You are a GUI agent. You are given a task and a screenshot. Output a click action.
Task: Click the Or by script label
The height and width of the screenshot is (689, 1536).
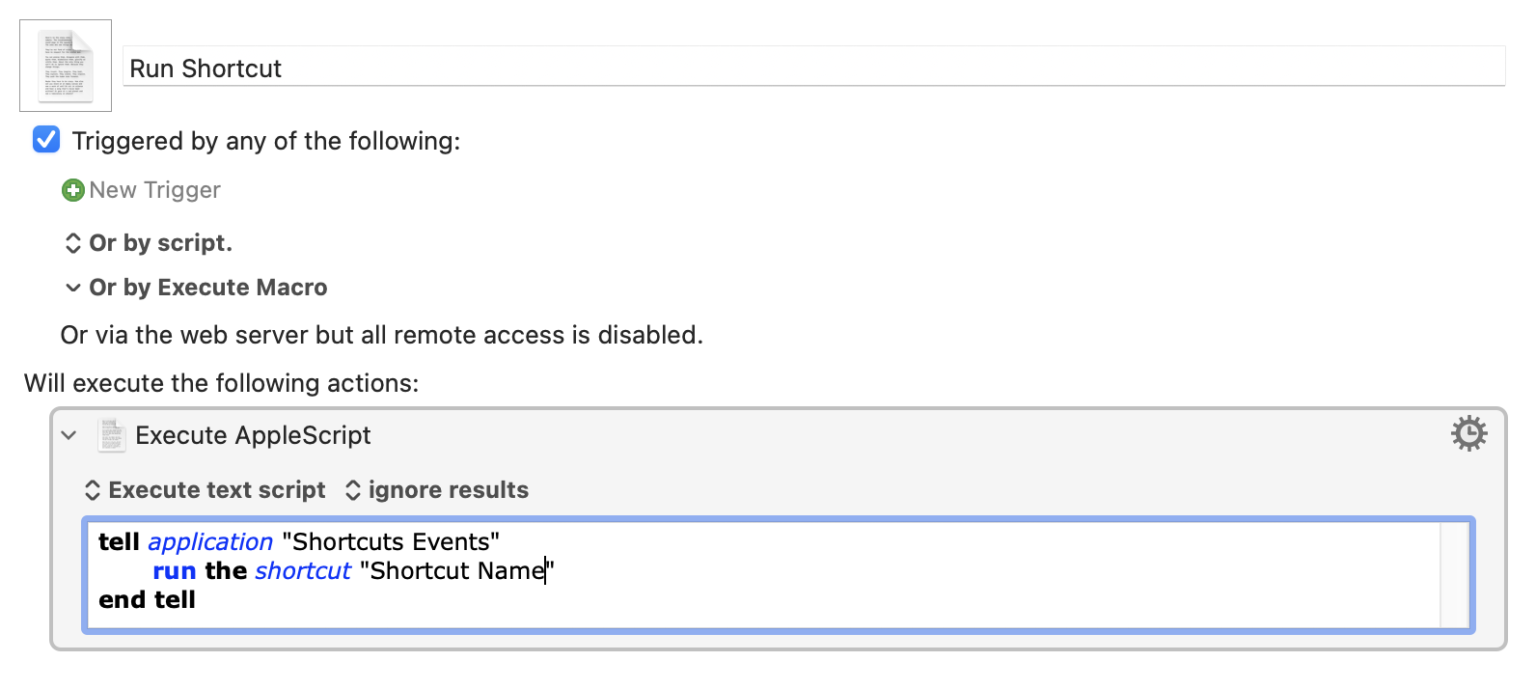point(160,243)
